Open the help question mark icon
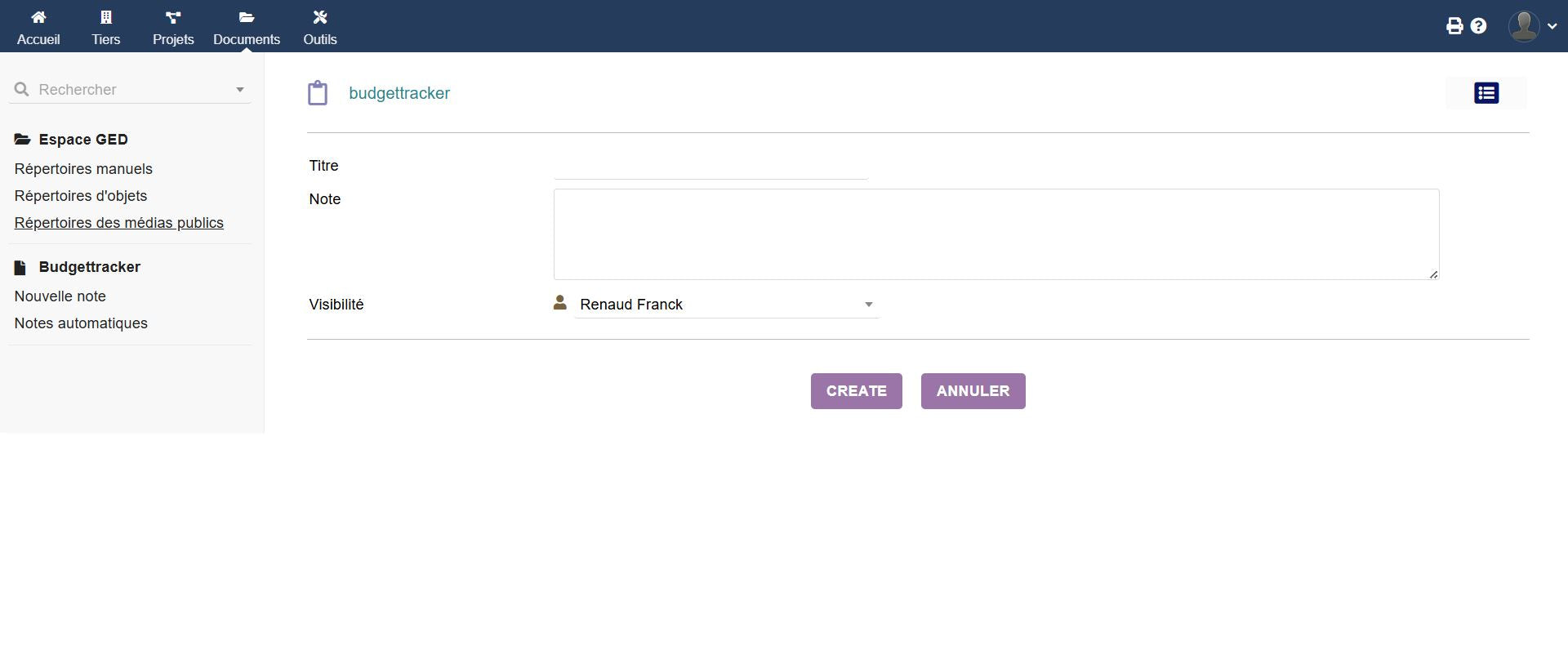1568x668 pixels. tap(1478, 26)
